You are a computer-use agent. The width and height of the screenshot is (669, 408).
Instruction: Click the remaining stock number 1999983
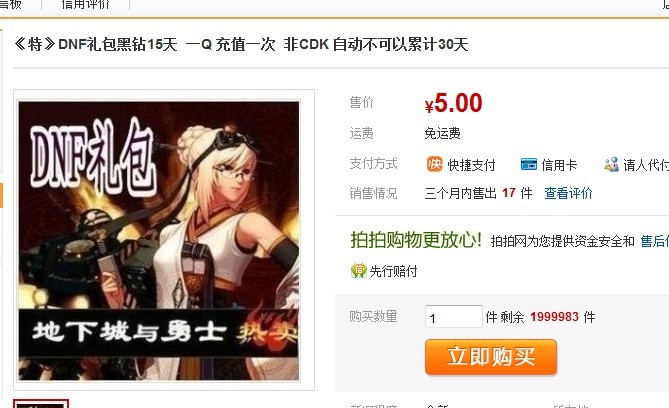(x=554, y=317)
